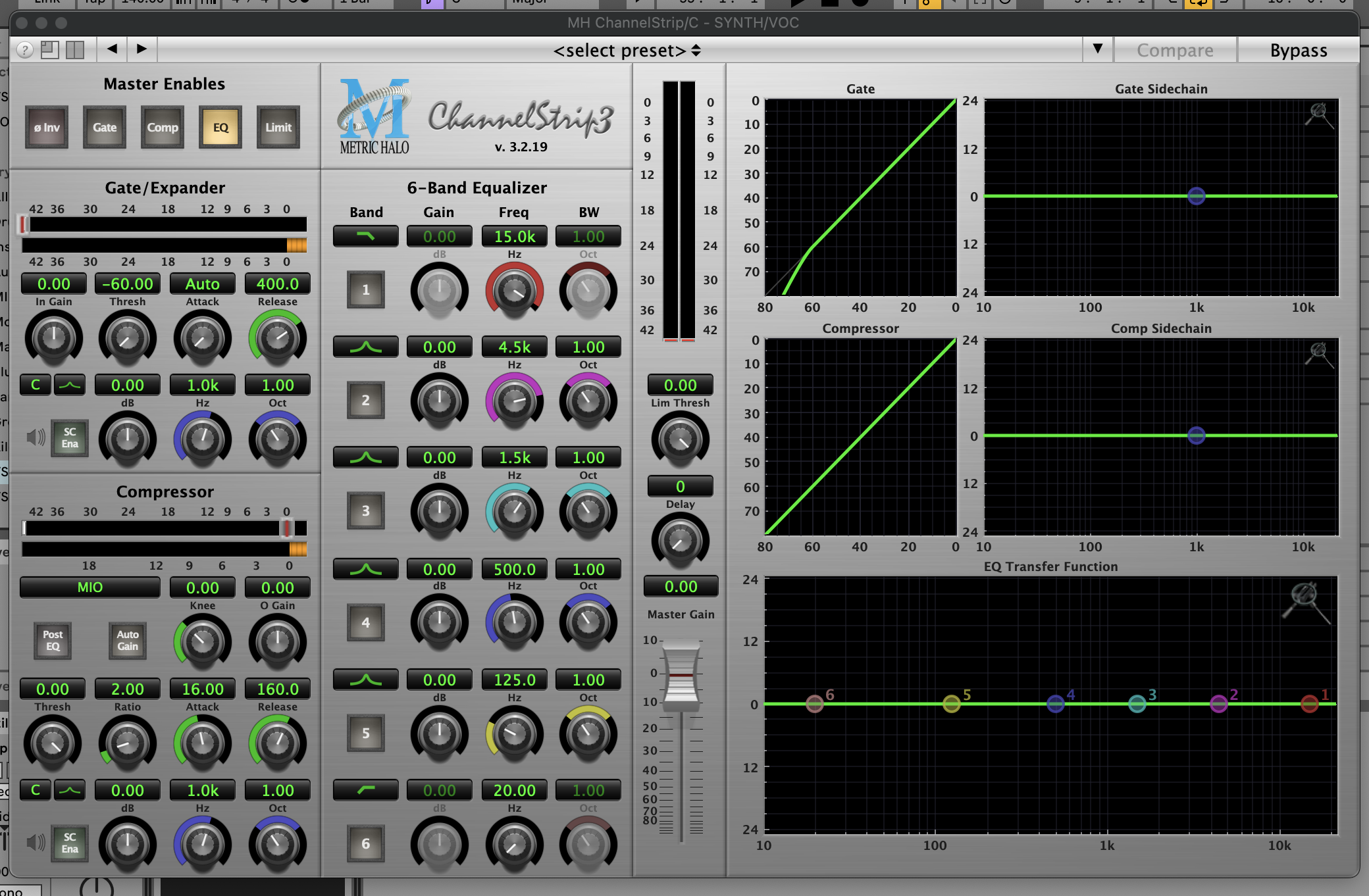Click the Gate Sidechain filter node

coord(1197,196)
